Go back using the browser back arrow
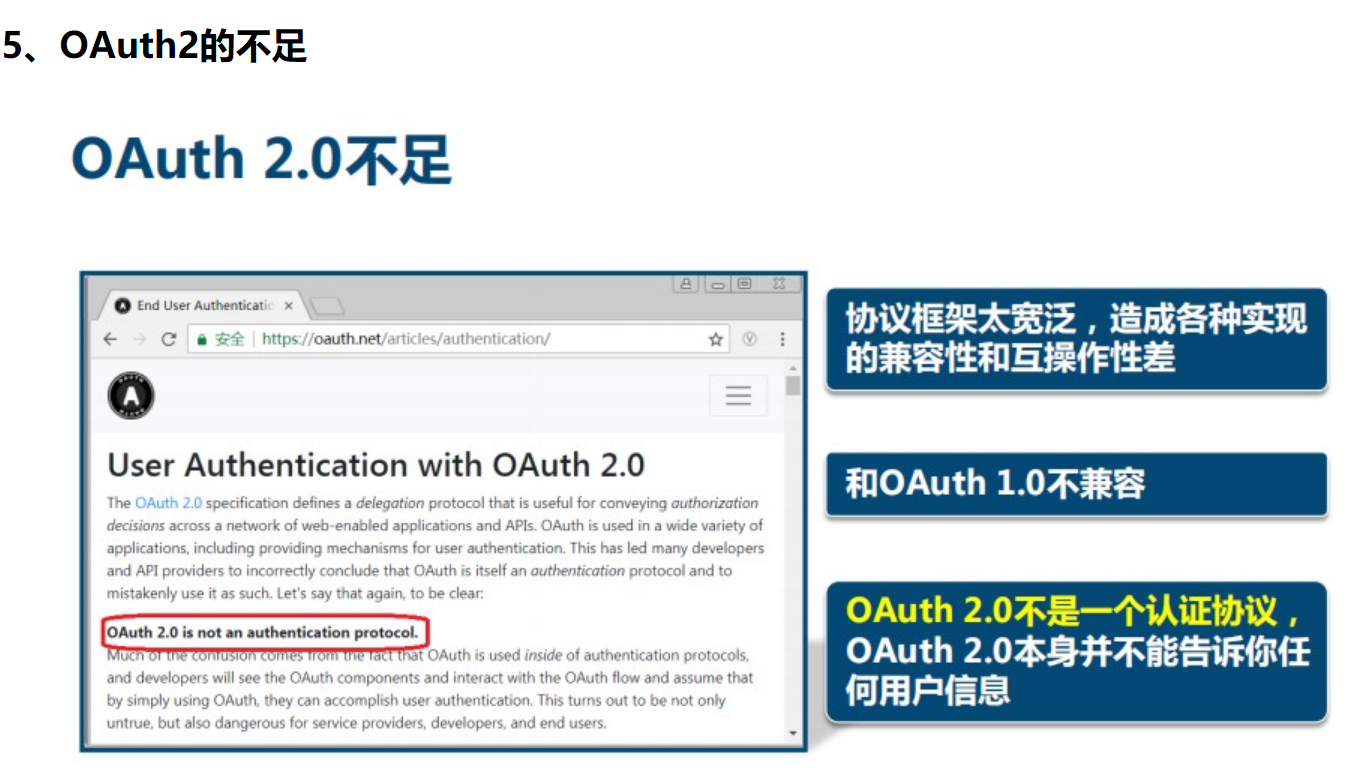The image size is (1354, 776). click(110, 339)
